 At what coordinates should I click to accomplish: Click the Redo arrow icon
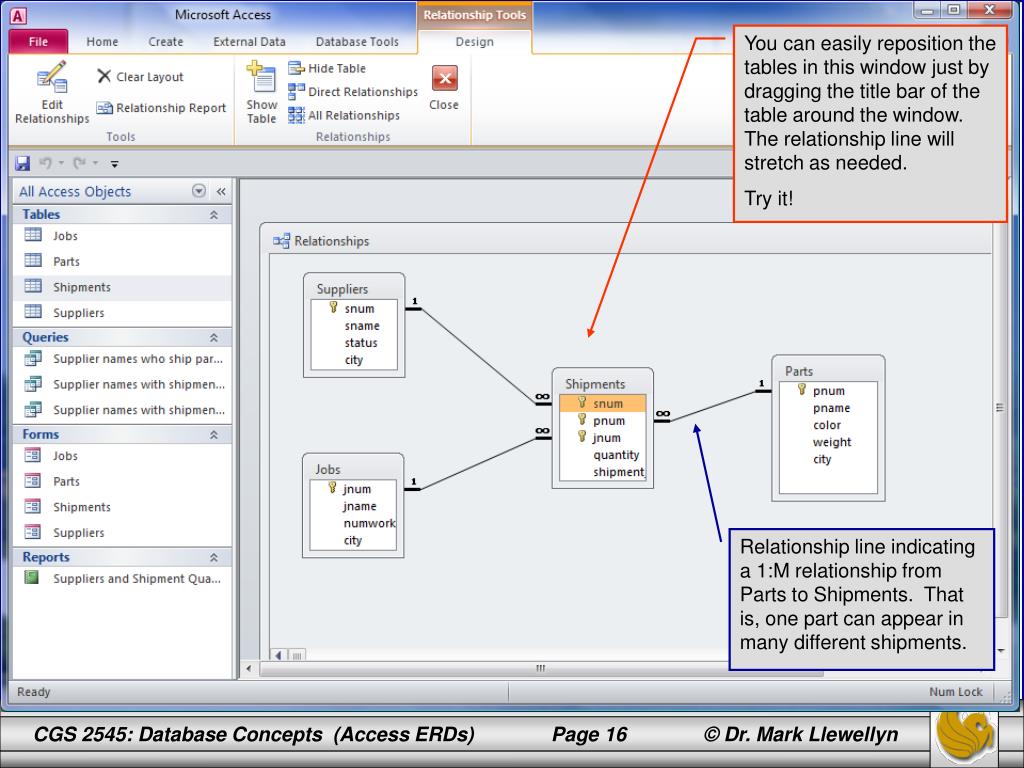click(79, 163)
